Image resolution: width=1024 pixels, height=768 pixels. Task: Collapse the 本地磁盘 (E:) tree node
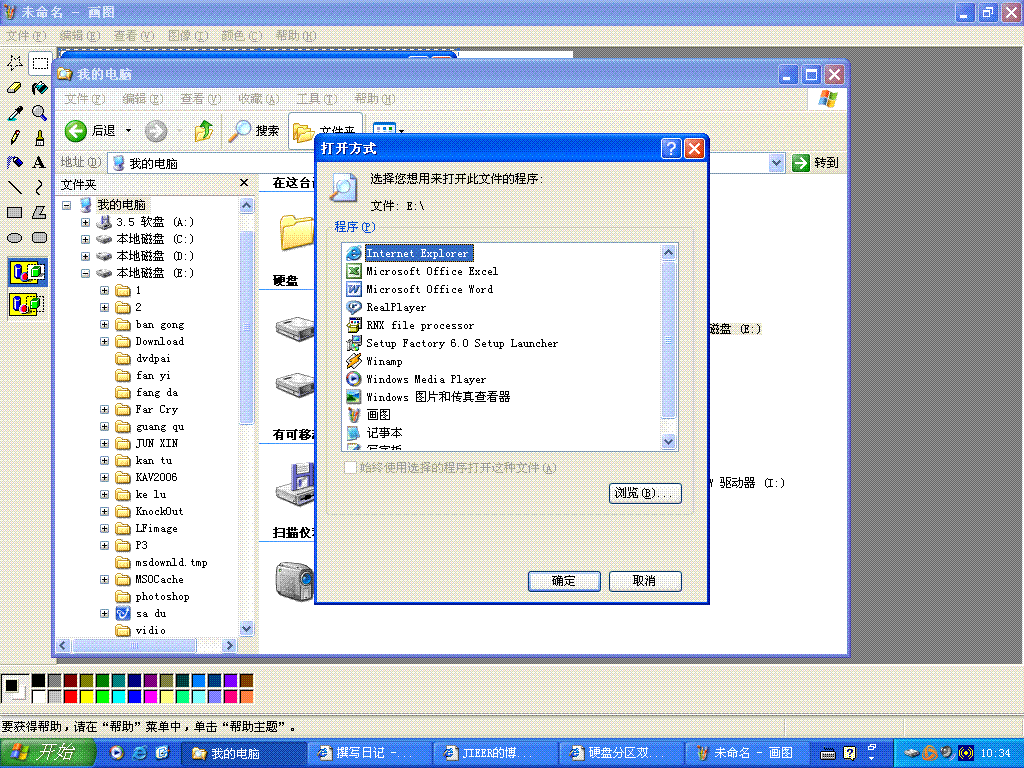click(86, 273)
